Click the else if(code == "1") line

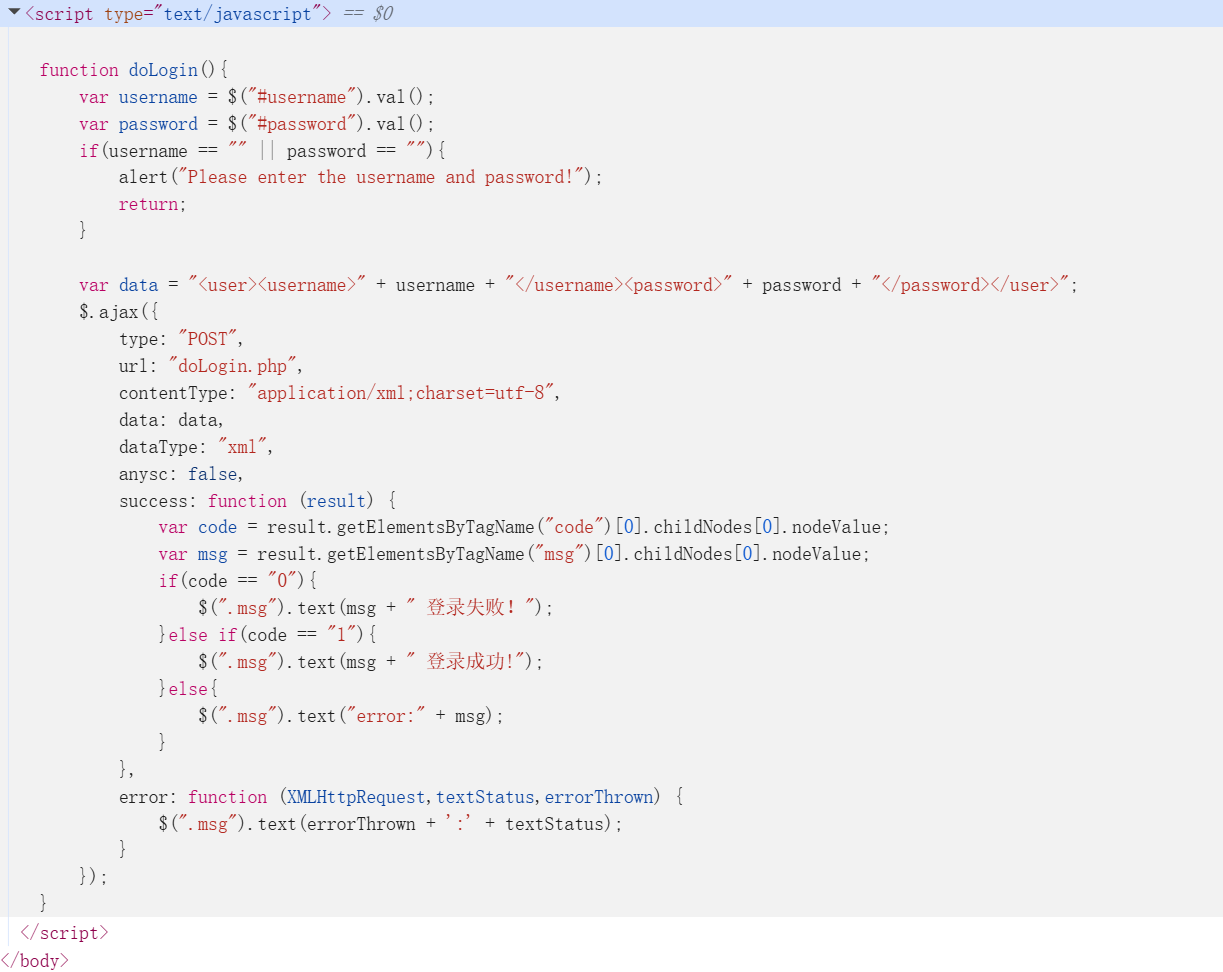267,635
